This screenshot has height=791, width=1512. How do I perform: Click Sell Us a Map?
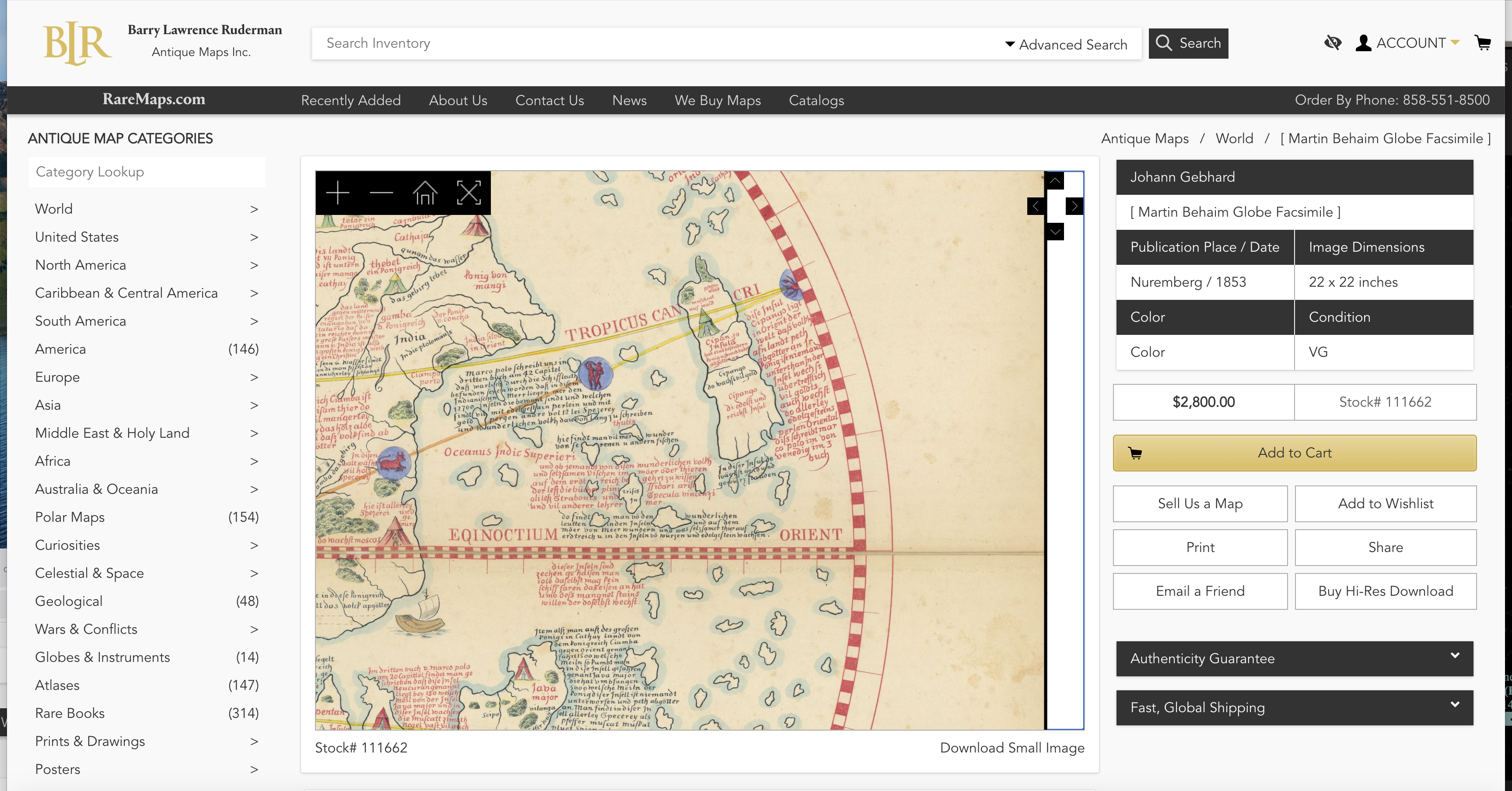pyautogui.click(x=1200, y=504)
